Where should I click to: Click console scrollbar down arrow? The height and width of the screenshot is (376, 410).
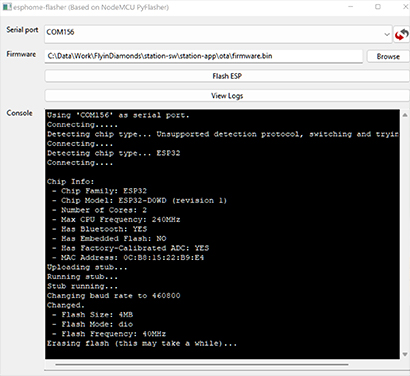tap(405, 354)
